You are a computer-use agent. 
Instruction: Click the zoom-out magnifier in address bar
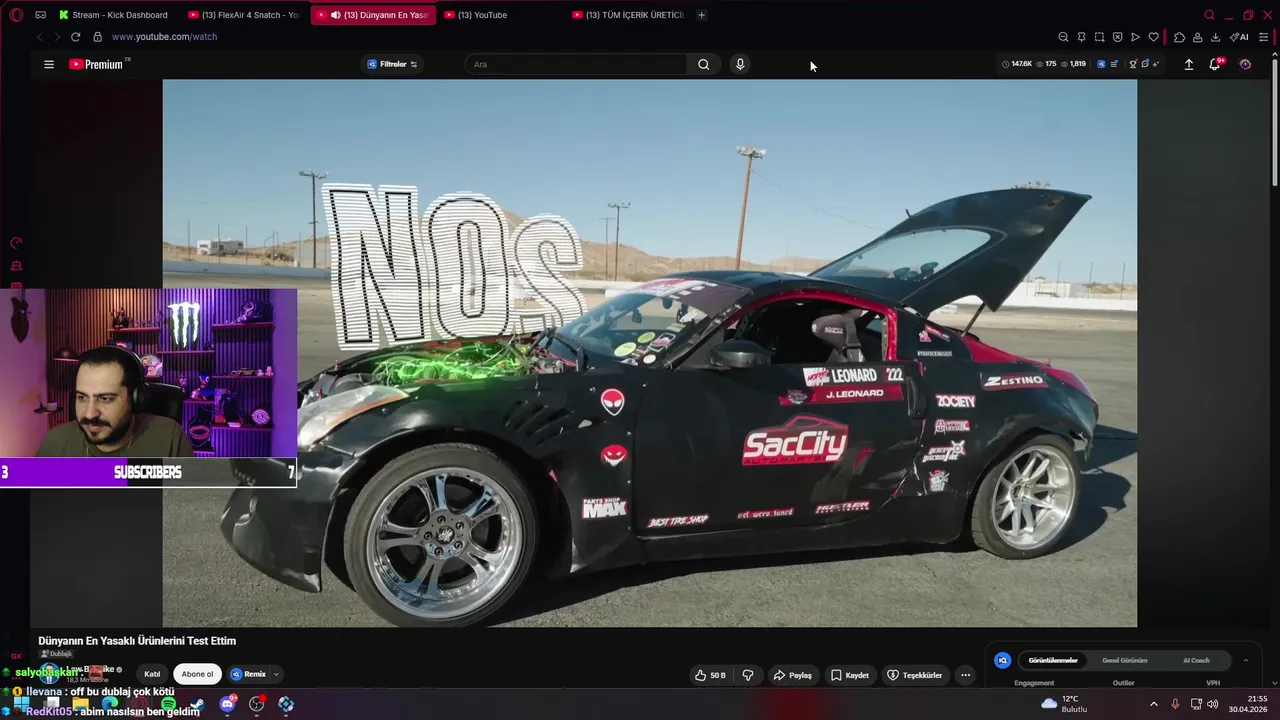pyautogui.click(x=1063, y=37)
